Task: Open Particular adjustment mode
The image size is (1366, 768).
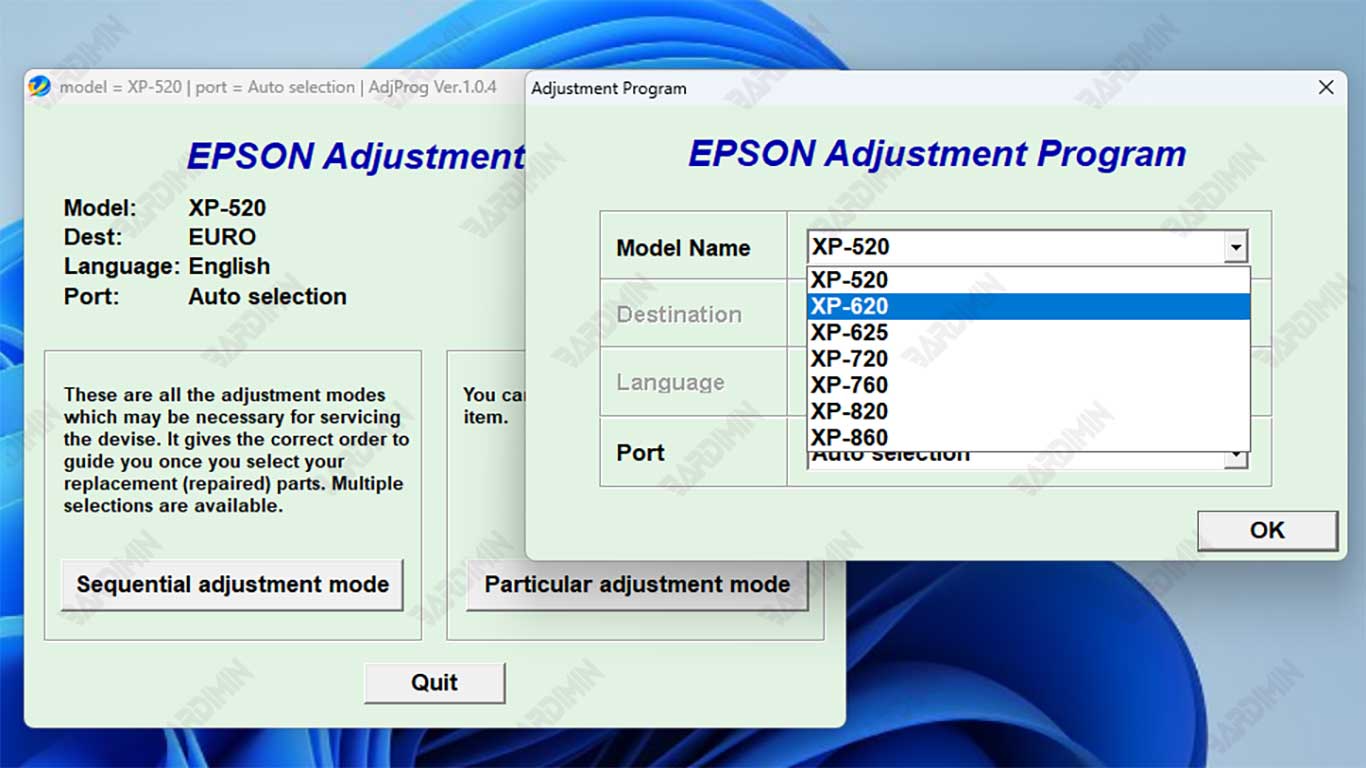Action: point(637,585)
